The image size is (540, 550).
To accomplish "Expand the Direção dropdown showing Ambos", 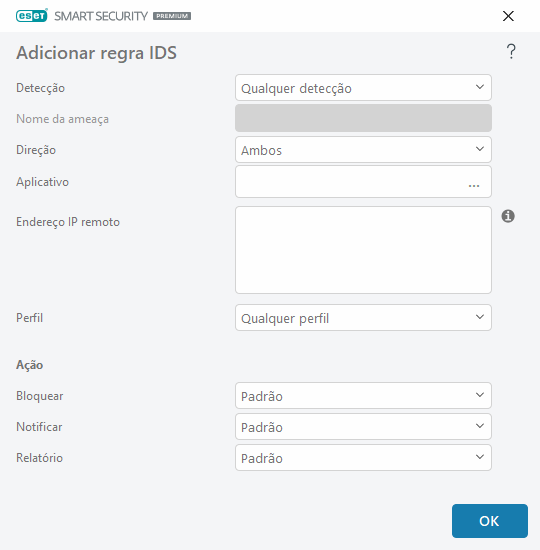I will 363,150.
